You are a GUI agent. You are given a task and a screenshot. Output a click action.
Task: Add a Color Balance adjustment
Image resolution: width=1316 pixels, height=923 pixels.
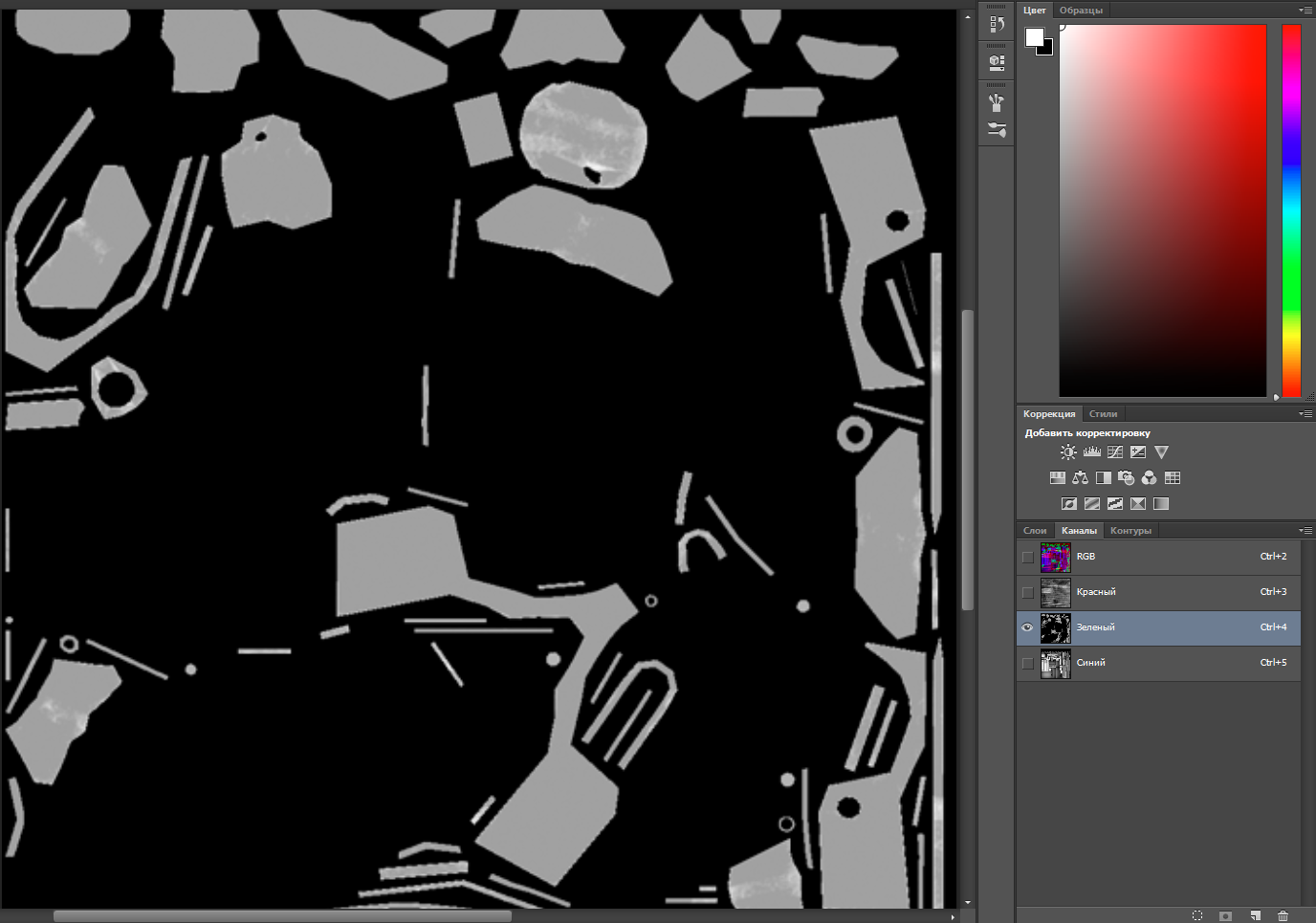pyautogui.click(x=1080, y=478)
